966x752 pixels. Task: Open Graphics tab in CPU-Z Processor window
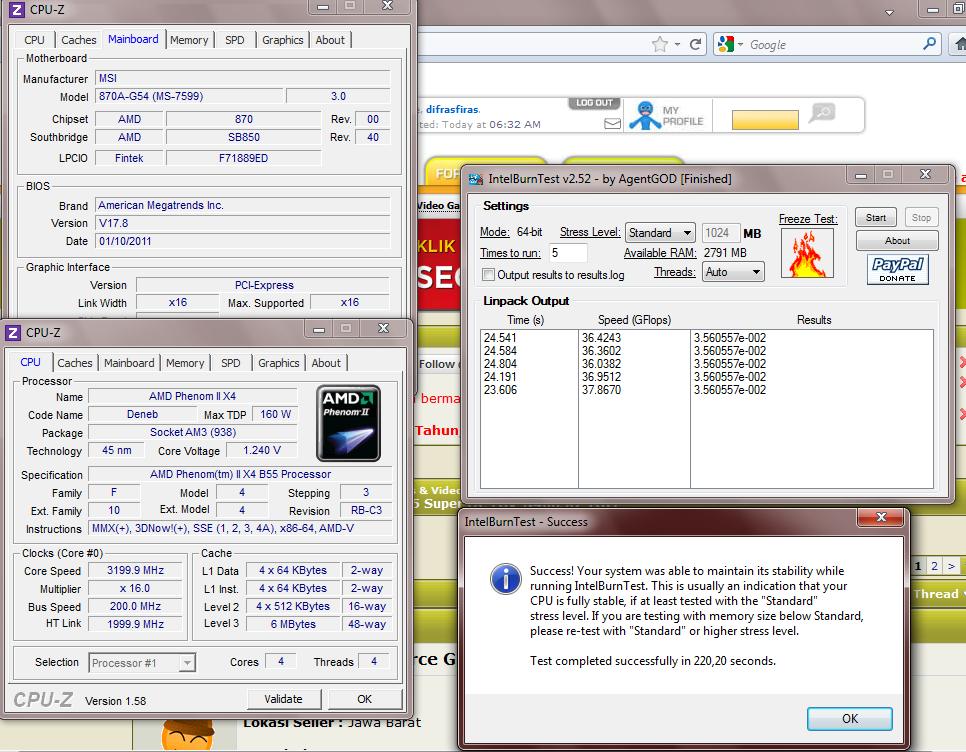[278, 363]
